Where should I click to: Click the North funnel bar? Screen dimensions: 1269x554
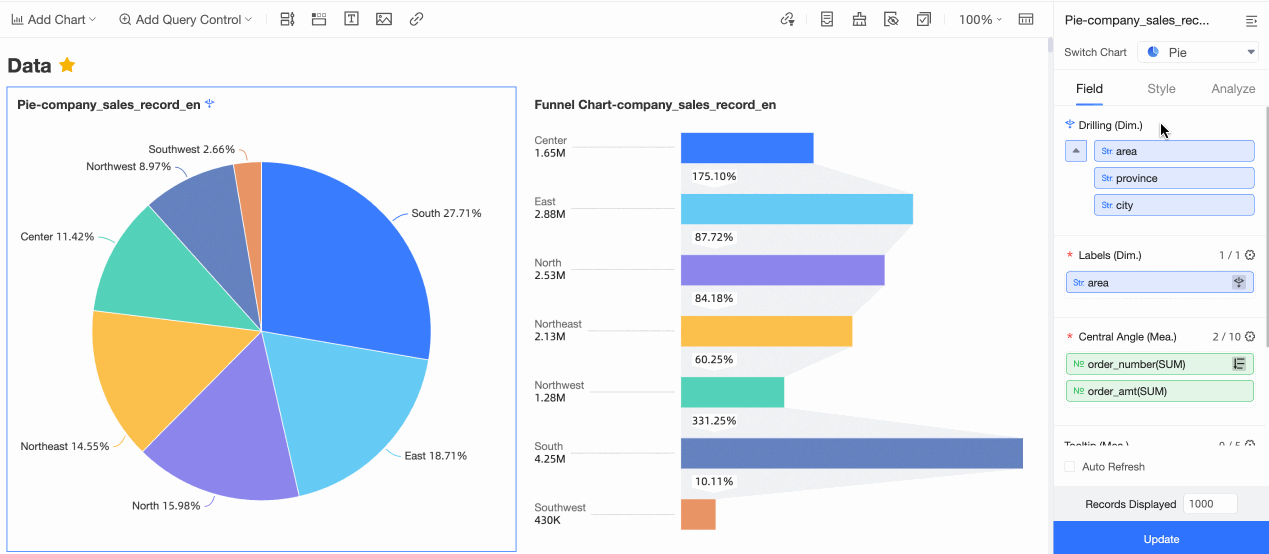pyautogui.click(x=783, y=270)
